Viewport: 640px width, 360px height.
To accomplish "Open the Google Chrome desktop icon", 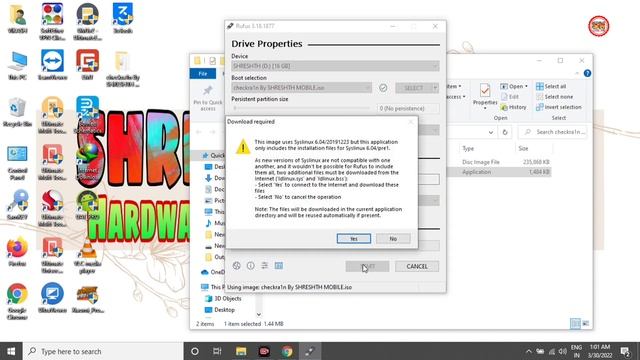I will pyautogui.click(x=17, y=302).
